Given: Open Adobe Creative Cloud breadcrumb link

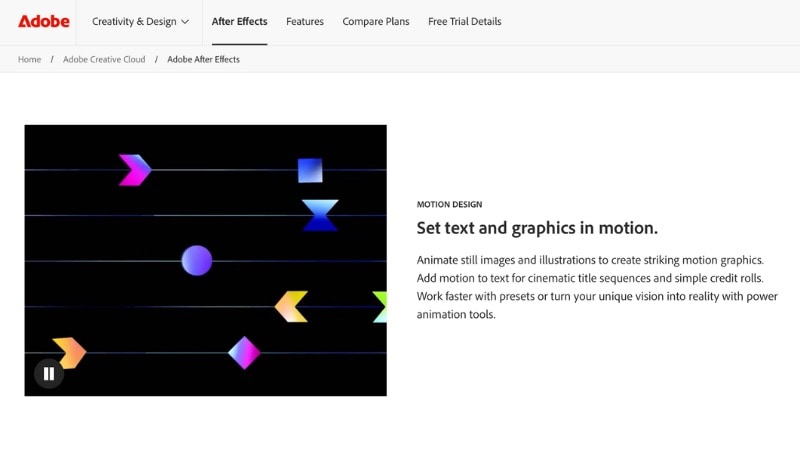Looking at the screenshot, I should 104,59.
